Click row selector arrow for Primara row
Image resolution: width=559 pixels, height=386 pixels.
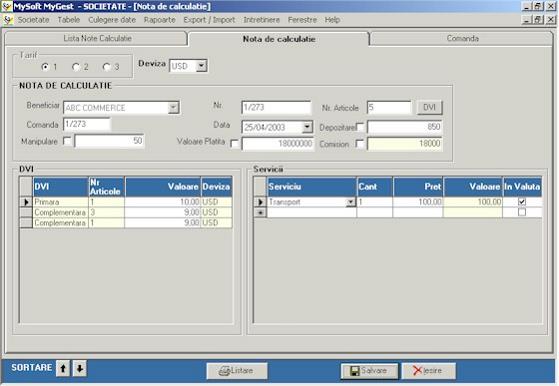pos(26,202)
